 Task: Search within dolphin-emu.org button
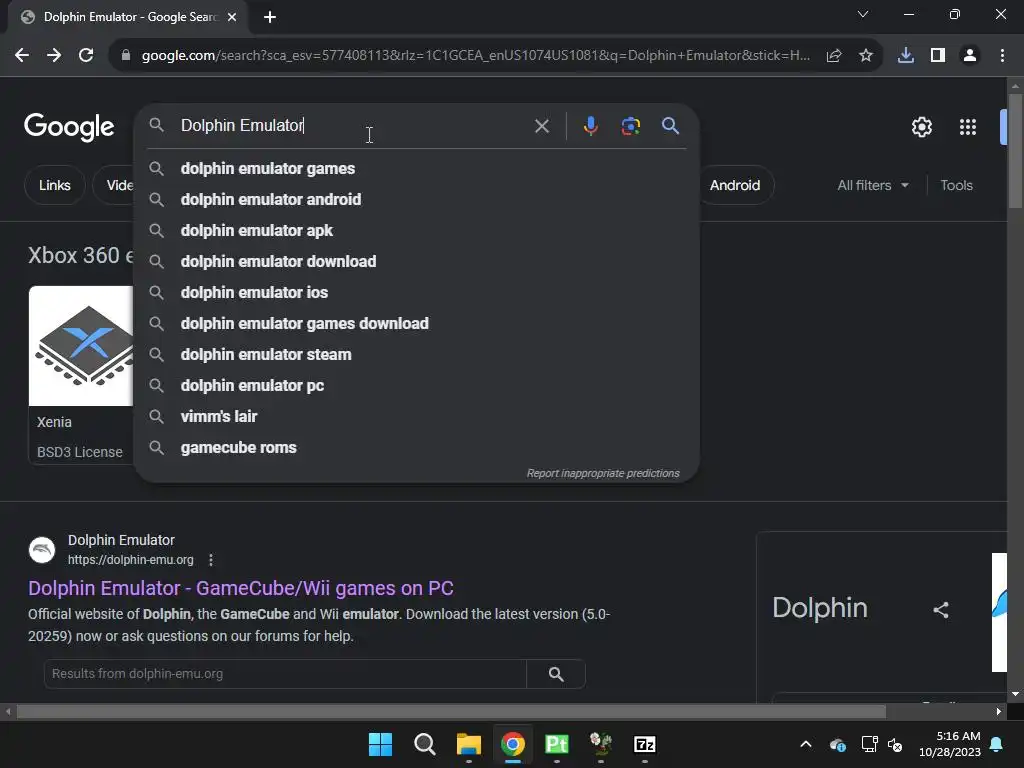[556, 673]
